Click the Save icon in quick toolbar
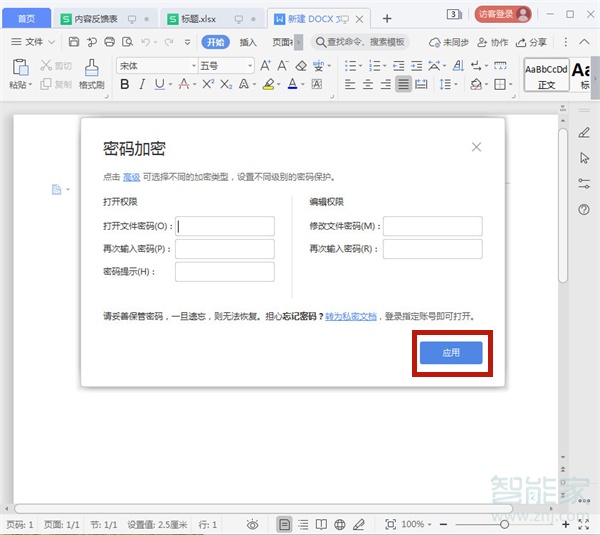Viewport: 600px width, 535px height. pyautogui.click(x=73, y=42)
